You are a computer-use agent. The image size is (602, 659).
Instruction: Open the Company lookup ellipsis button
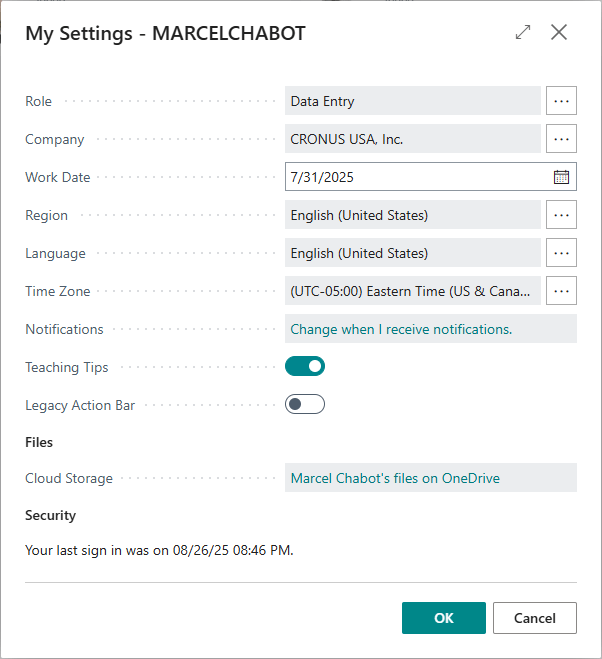click(561, 139)
